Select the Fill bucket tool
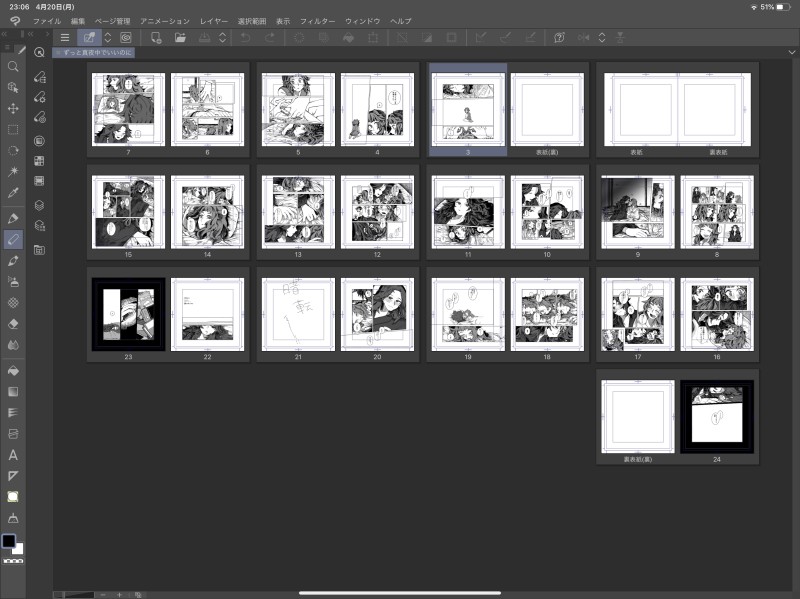The image size is (800, 599). tap(13, 371)
